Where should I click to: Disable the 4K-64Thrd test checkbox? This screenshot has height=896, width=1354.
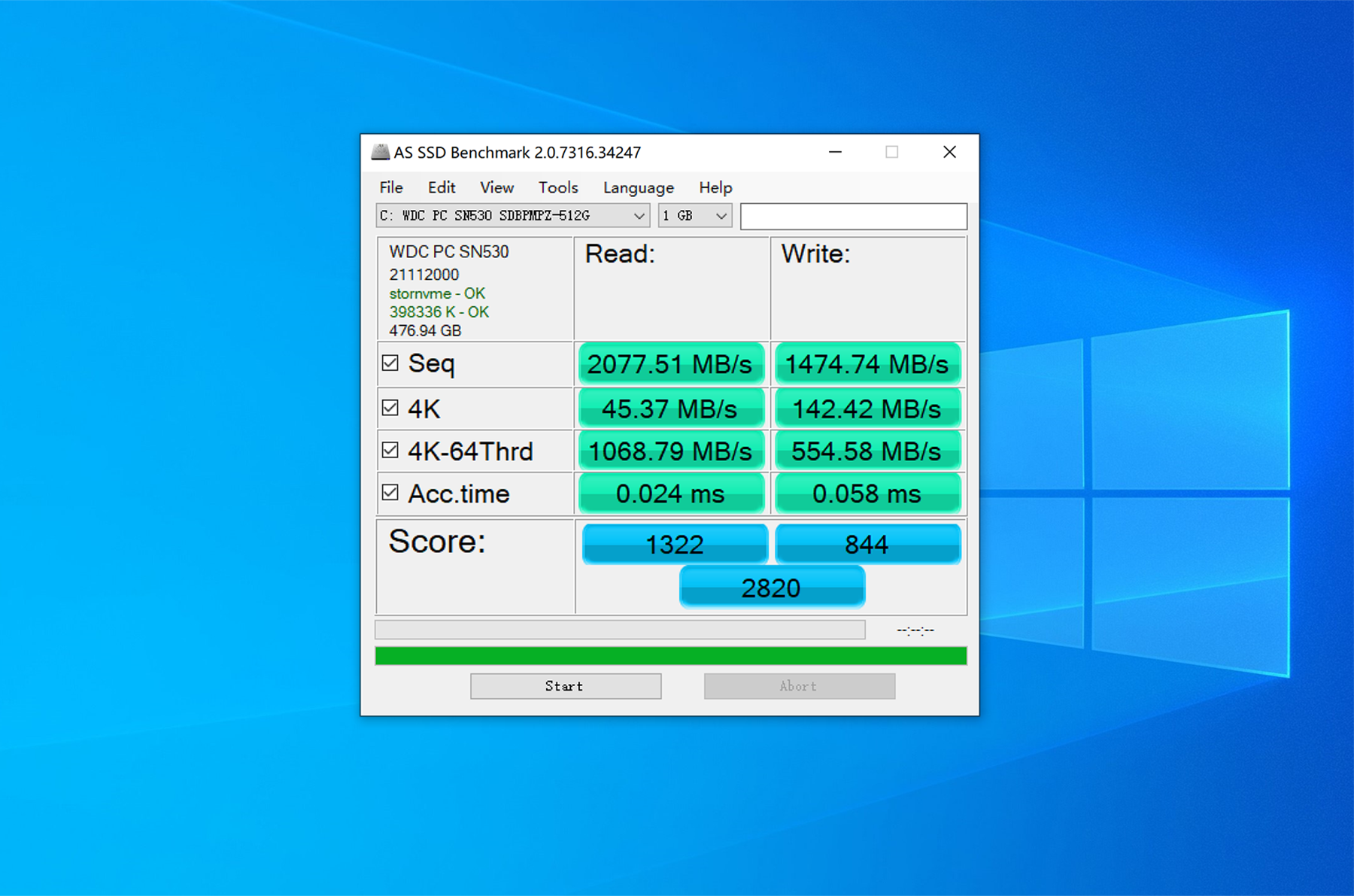coord(390,451)
